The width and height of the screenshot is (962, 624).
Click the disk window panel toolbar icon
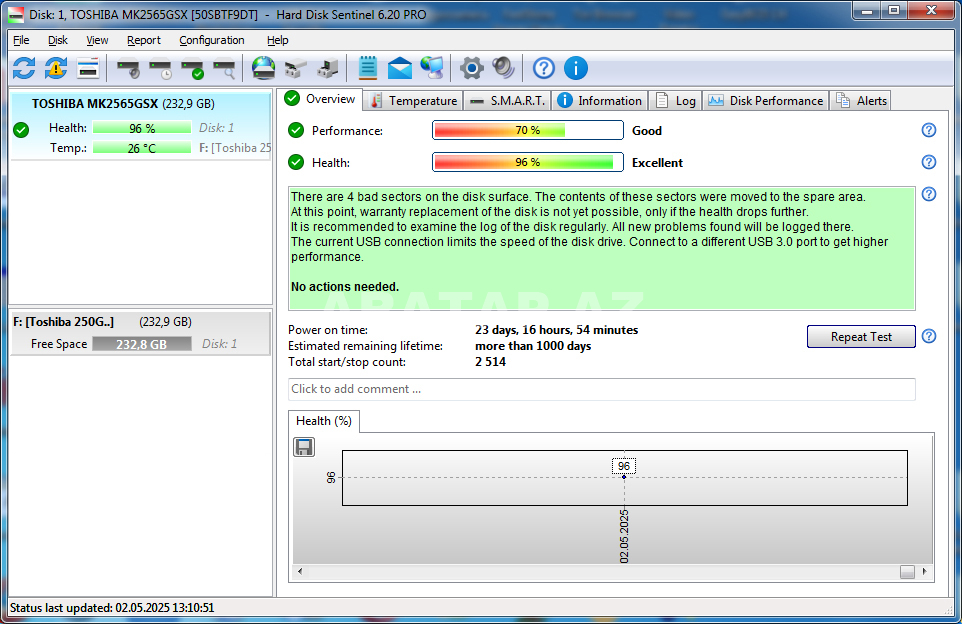click(x=88, y=68)
